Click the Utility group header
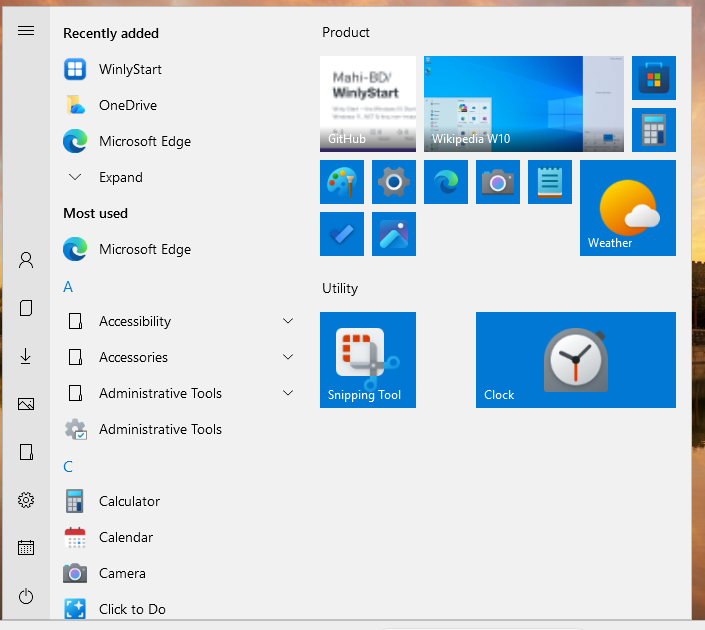 [x=340, y=288]
